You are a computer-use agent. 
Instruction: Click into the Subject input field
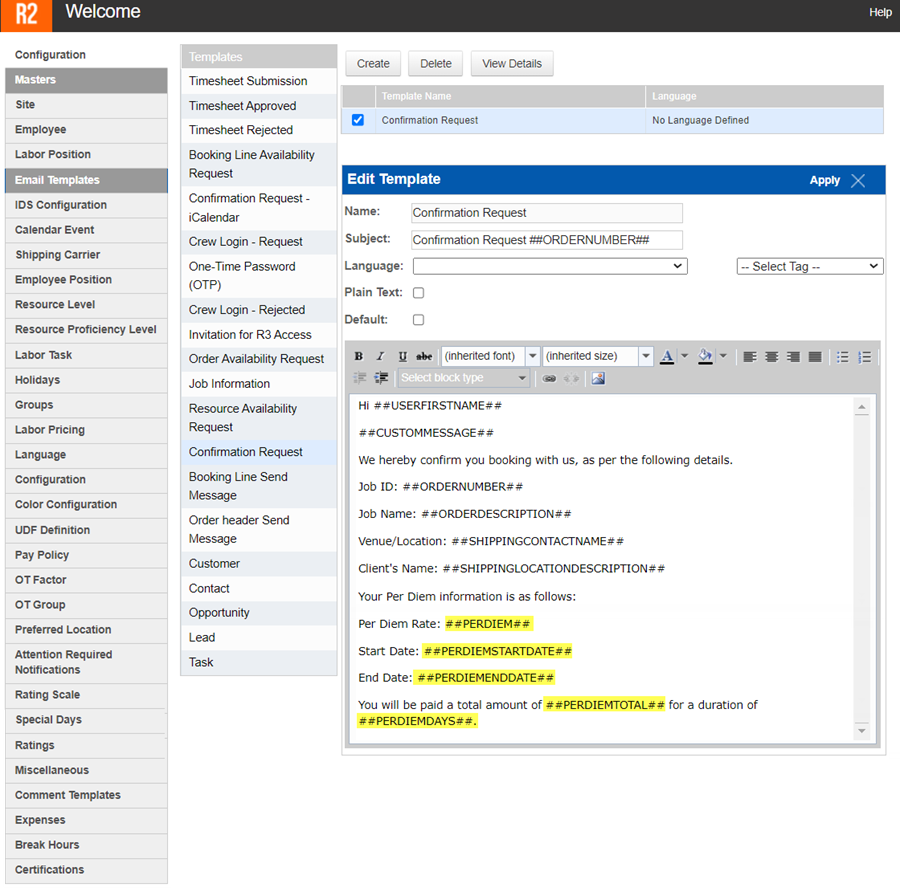[x=546, y=240]
